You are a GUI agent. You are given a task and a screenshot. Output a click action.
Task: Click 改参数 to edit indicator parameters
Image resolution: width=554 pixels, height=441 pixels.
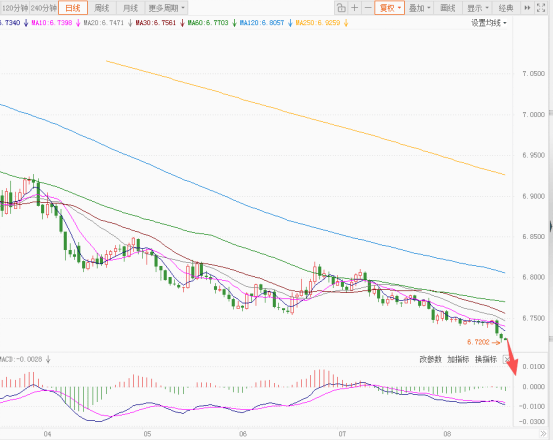pos(430,360)
